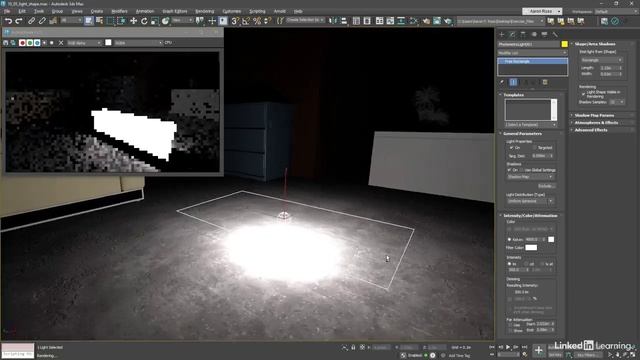Open the Graph Editors menu
Screen dimensions: 640x360
(x=175, y=11)
